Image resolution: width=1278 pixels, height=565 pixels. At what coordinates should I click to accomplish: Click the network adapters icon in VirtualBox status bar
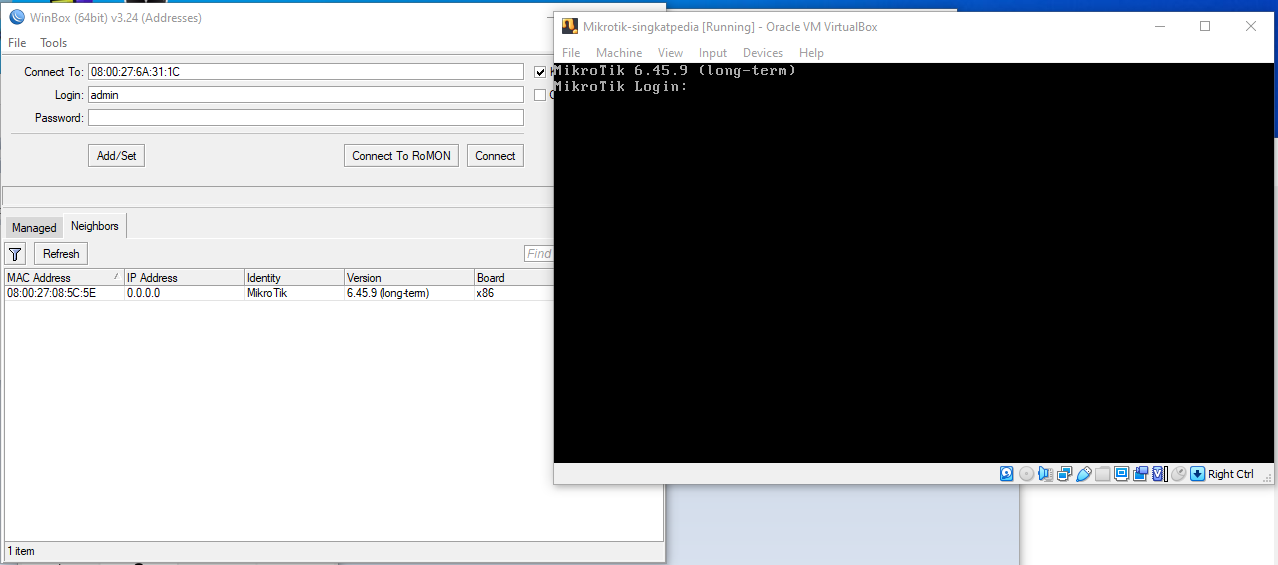(x=1064, y=474)
